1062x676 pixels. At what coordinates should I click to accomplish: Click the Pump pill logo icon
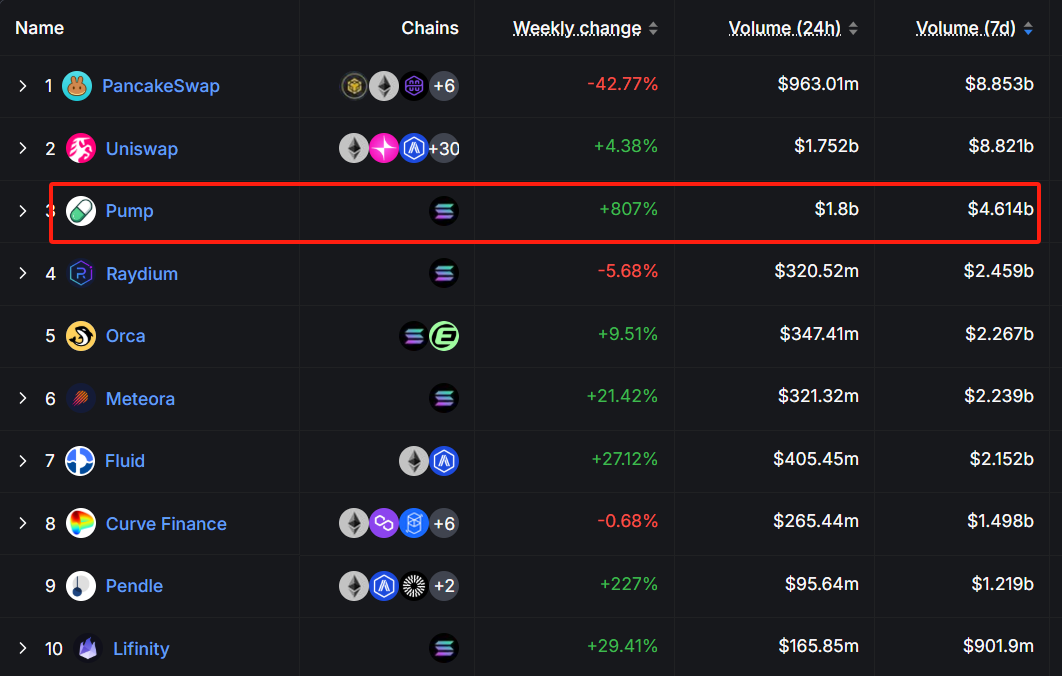point(81,211)
